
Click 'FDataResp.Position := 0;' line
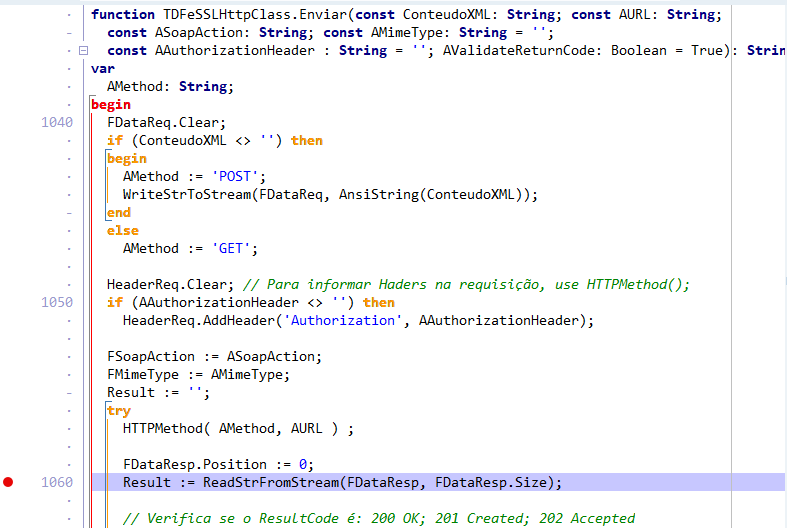click(x=218, y=465)
